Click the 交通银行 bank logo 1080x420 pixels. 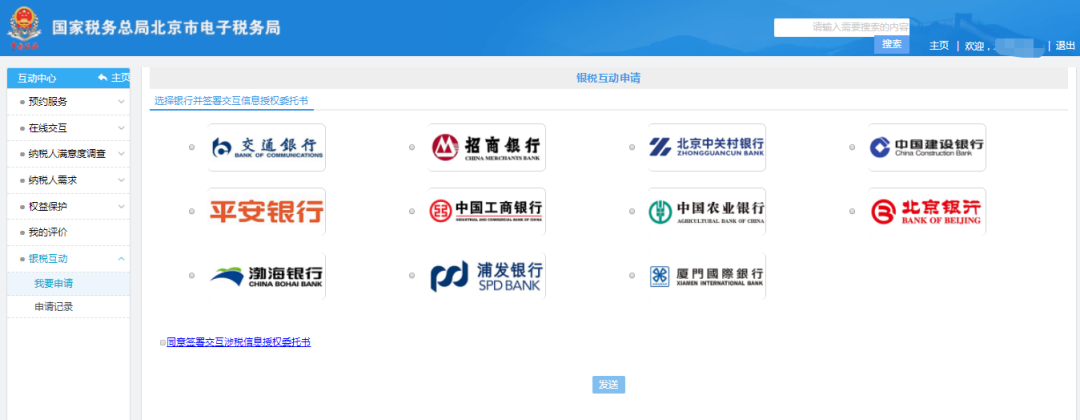pyautogui.click(x=266, y=147)
